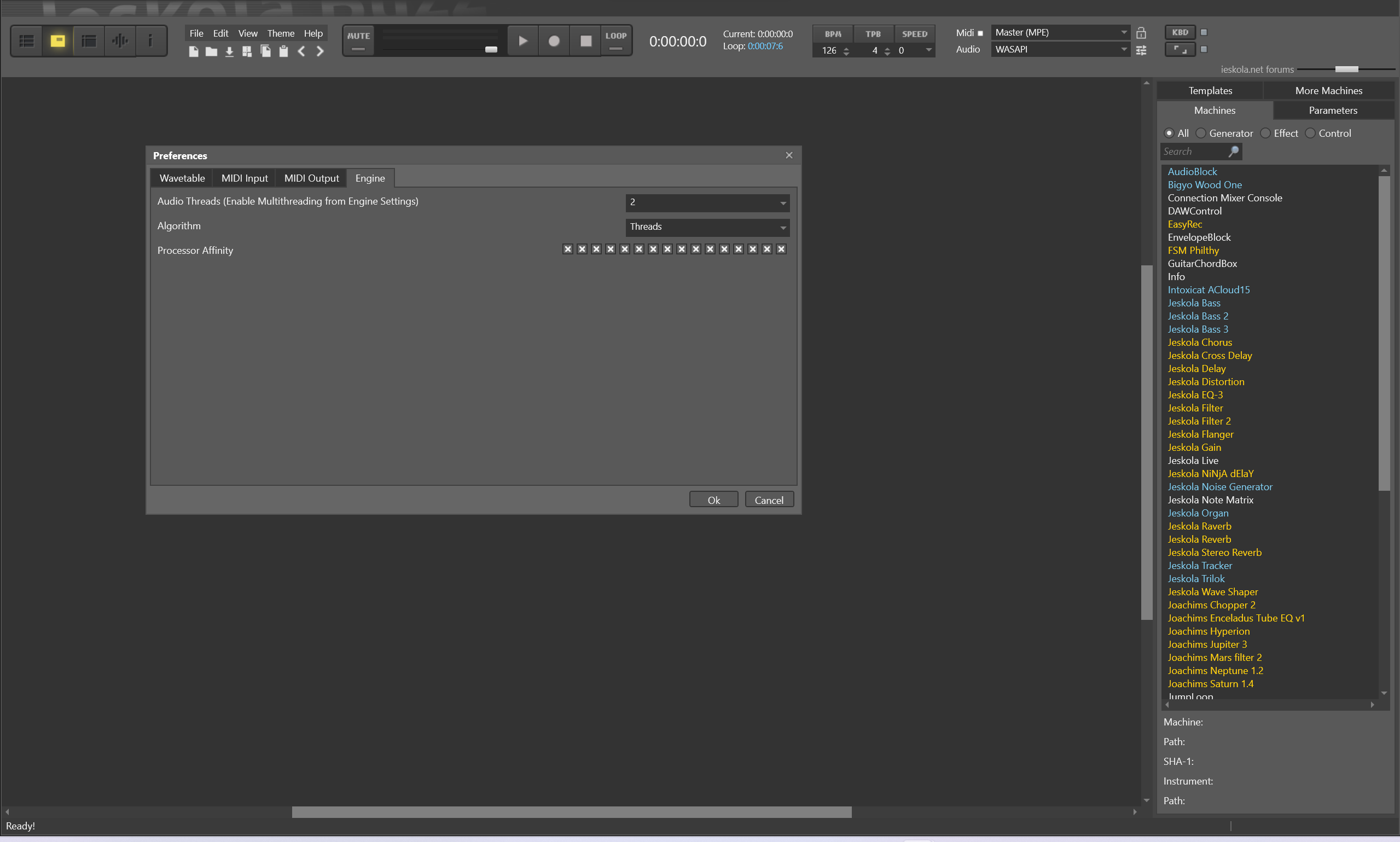Open the Edit menu
Image resolution: width=1400 pixels, height=842 pixels.
click(x=220, y=33)
